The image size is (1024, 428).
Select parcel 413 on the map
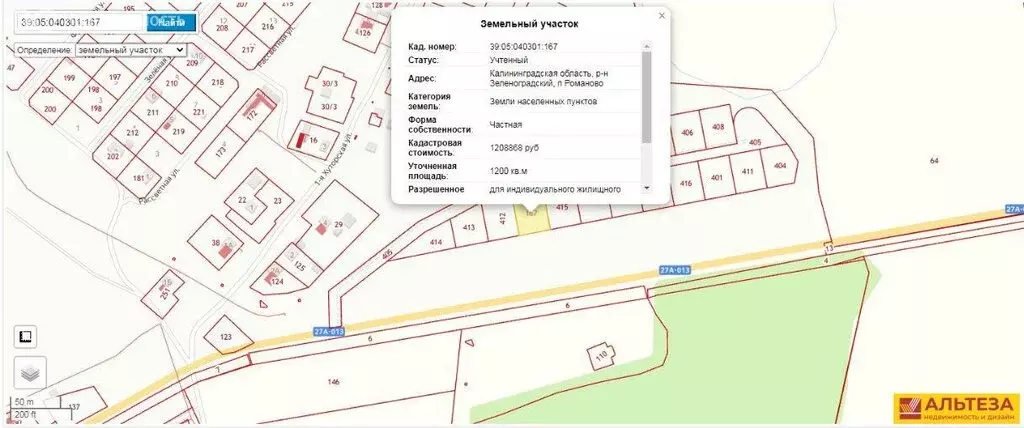(x=468, y=227)
